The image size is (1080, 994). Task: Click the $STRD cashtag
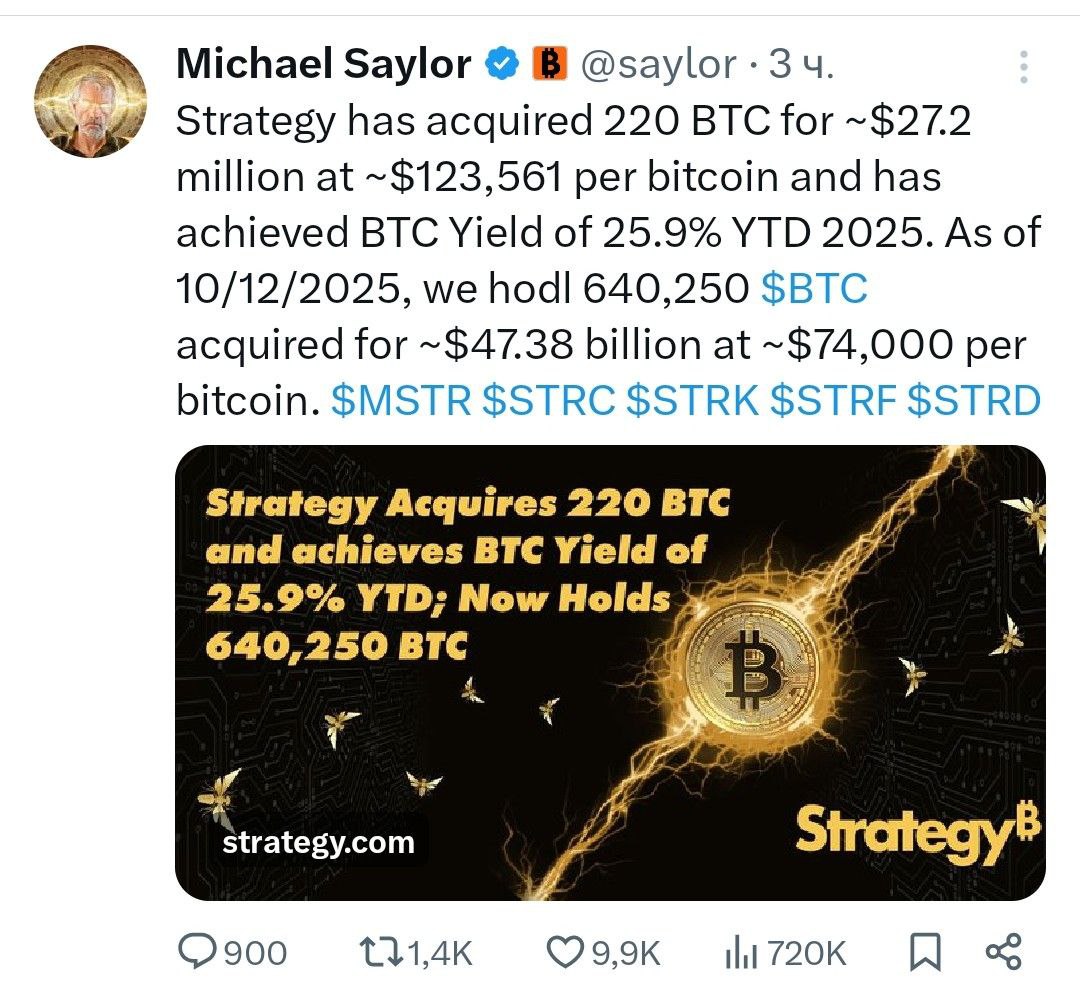coord(973,400)
